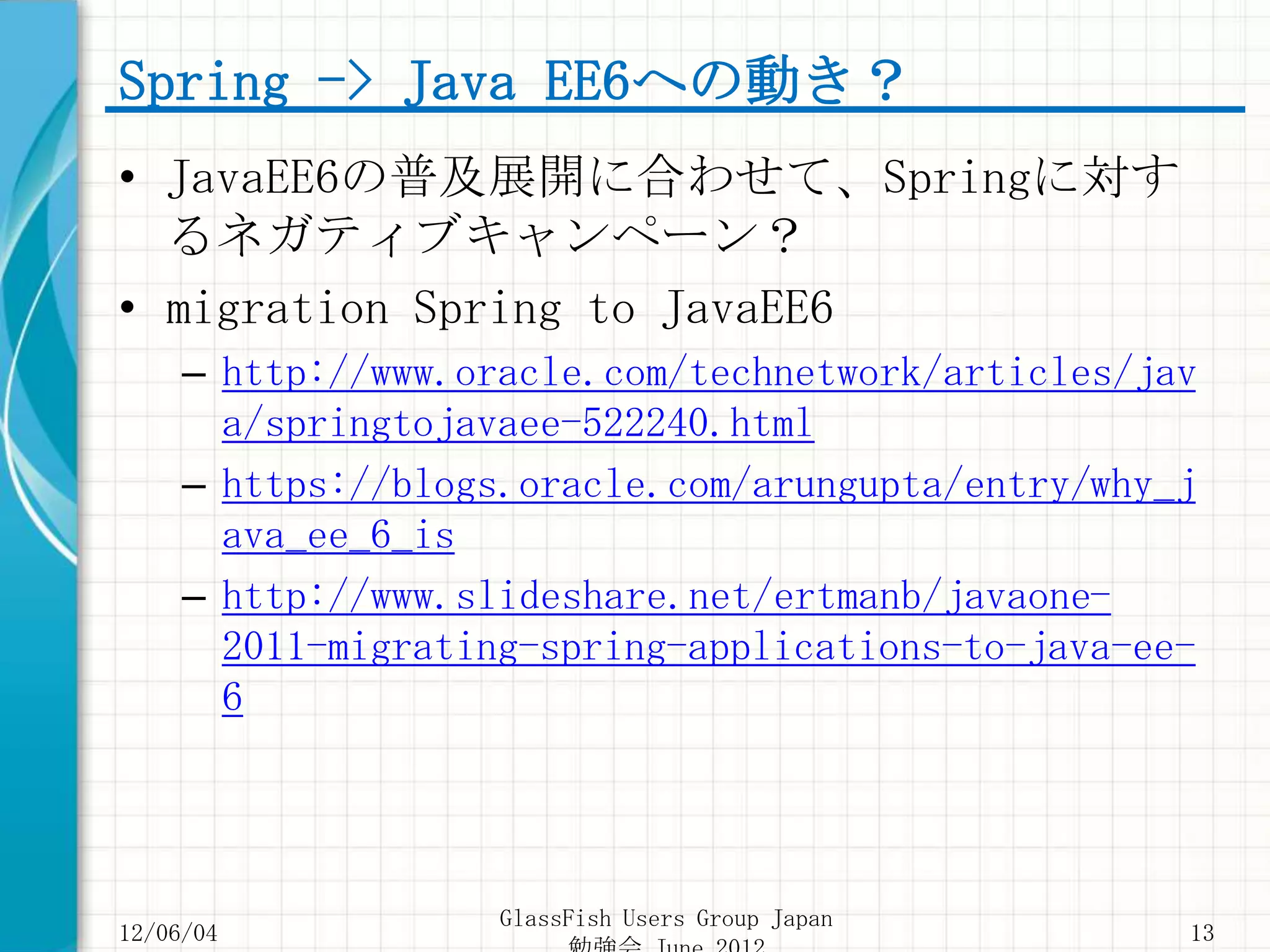The image size is (1270, 952).
Task: Open the blogs.oracle.com arungupta link
Action: coord(709,509)
